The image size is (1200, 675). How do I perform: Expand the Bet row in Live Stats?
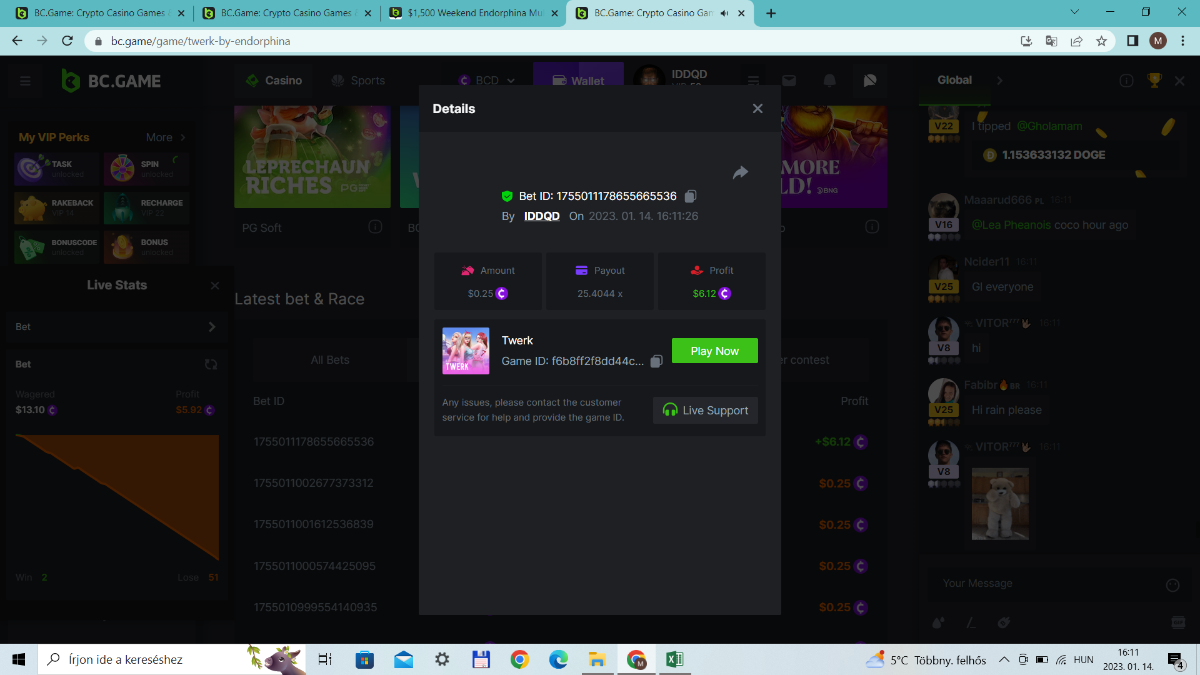(211, 327)
